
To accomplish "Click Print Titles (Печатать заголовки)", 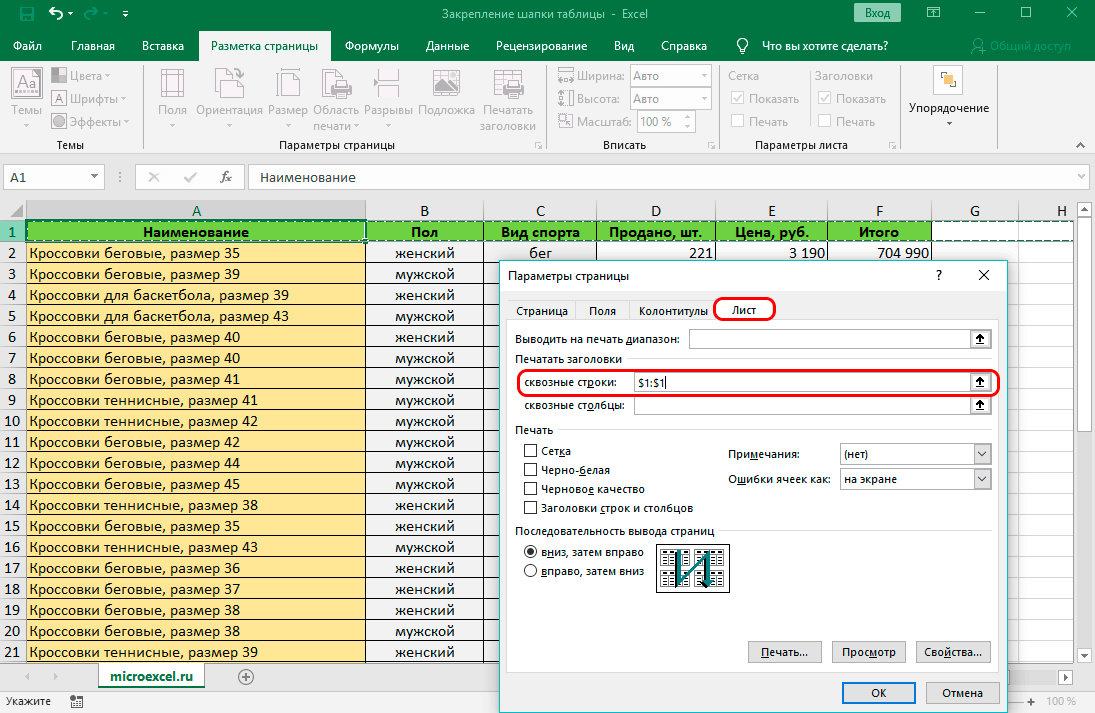I will tap(508, 99).
